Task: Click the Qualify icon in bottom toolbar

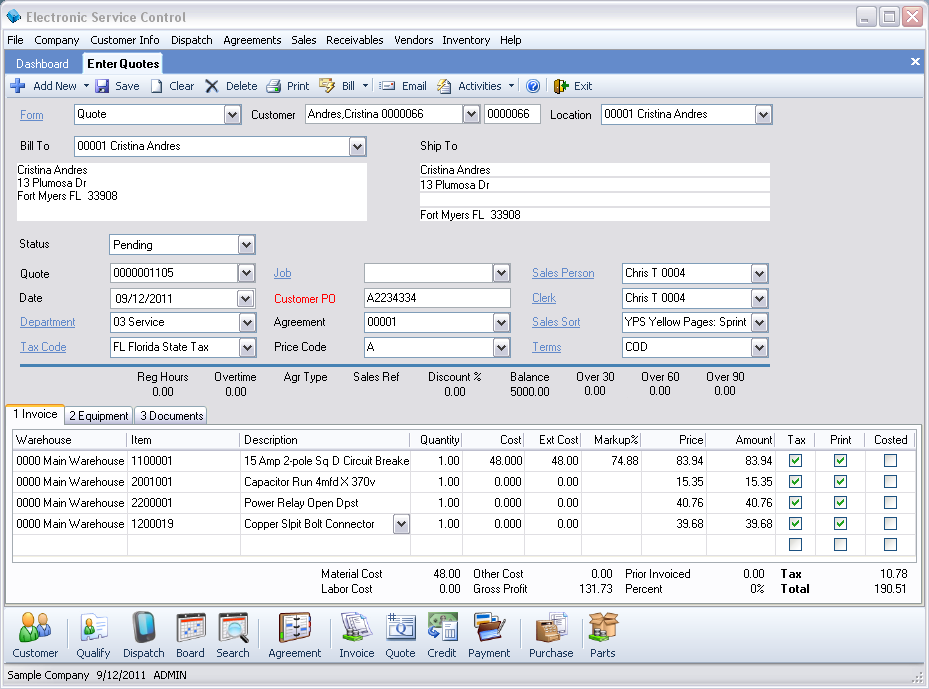Action: click(x=93, y=634)
